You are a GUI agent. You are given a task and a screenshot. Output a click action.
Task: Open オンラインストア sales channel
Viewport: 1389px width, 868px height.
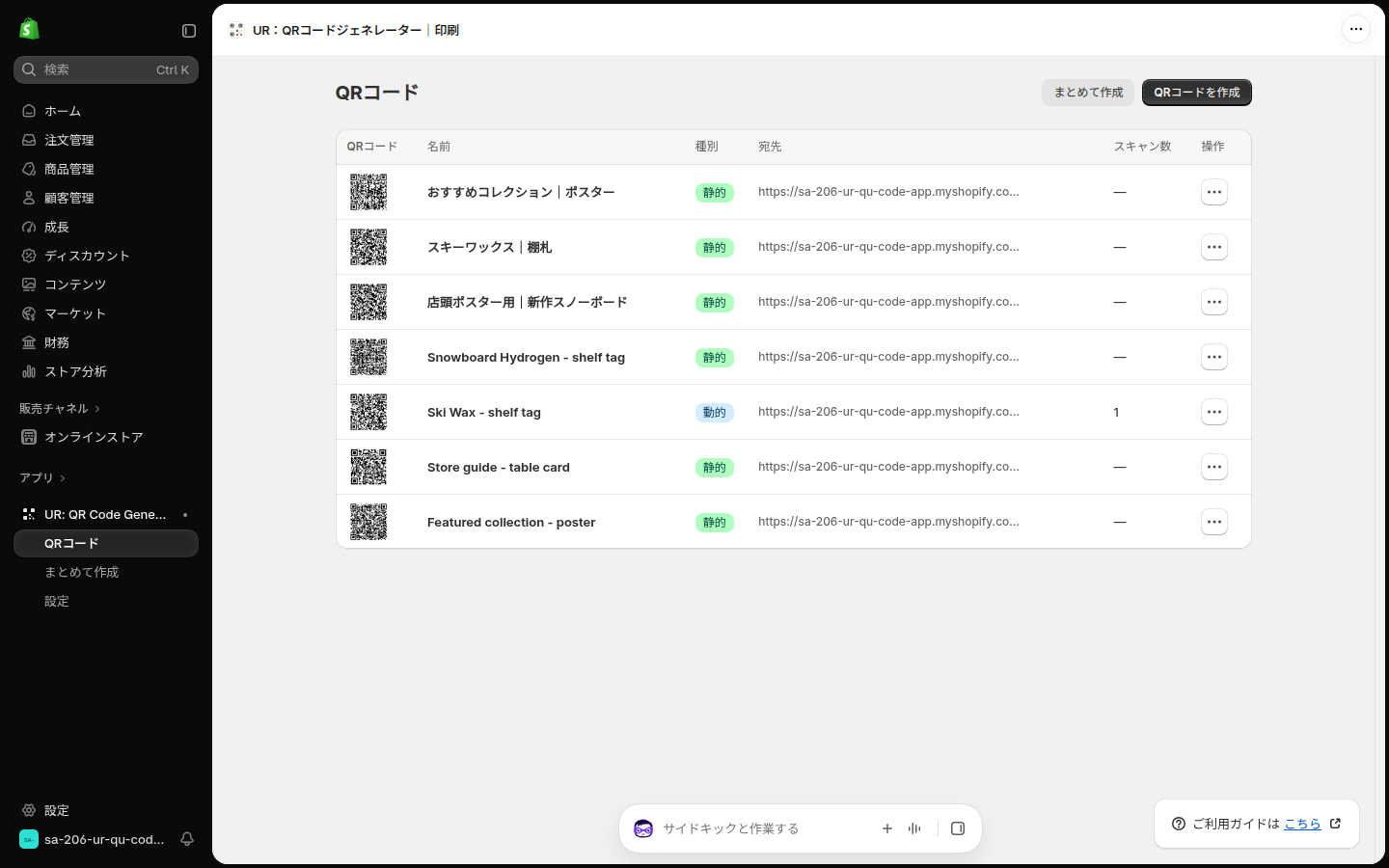[106, 437]
